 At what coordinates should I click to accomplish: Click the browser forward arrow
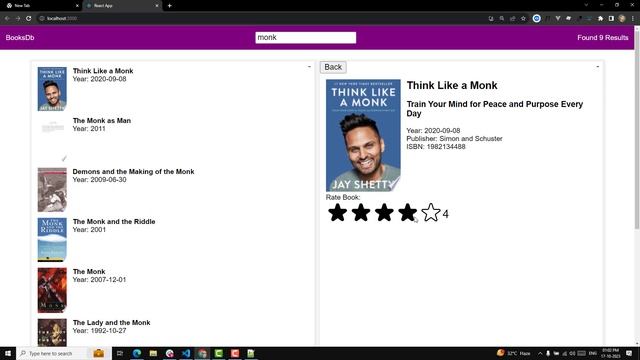[18, 18]
